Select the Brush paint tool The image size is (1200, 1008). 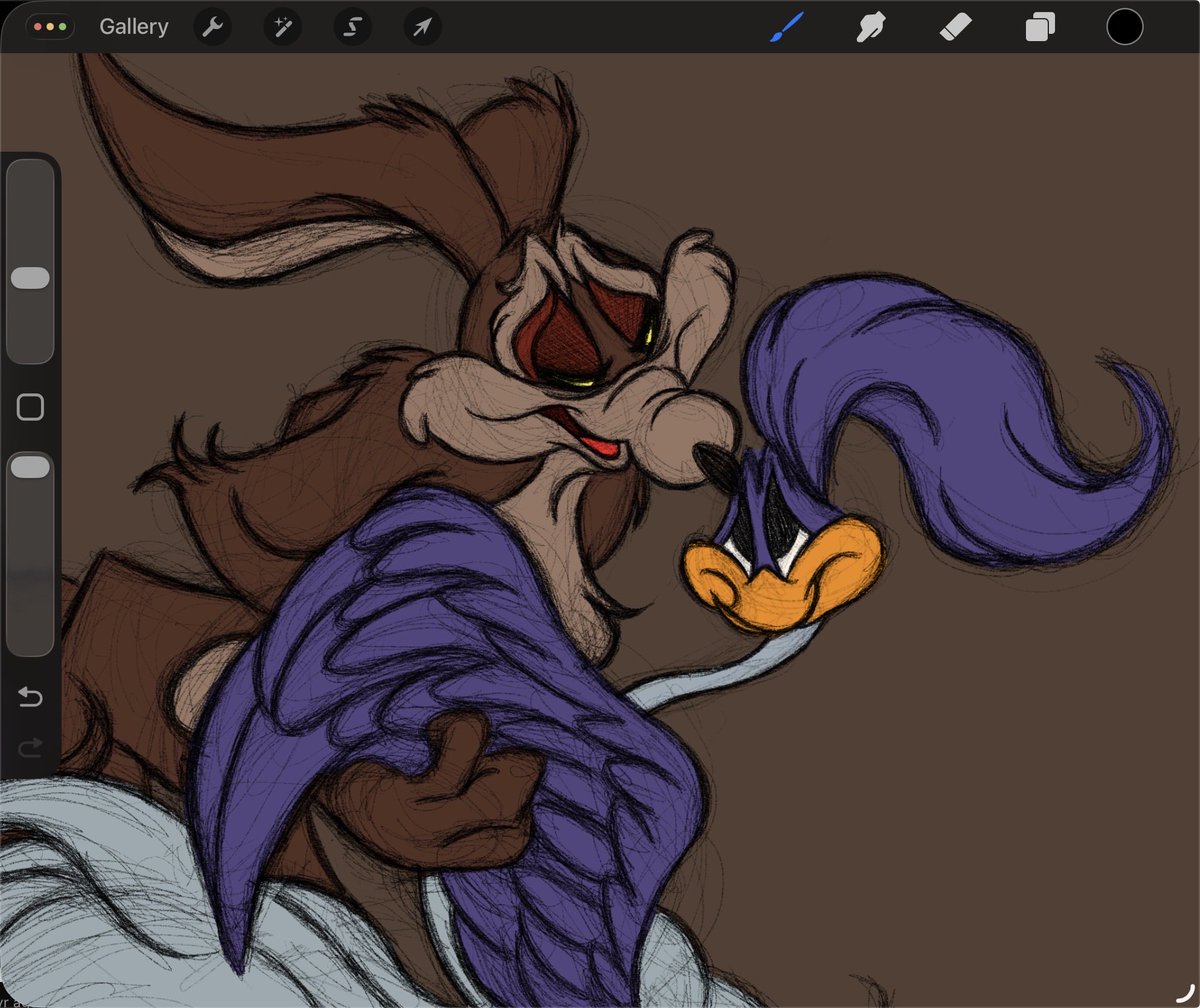(x=786, y=27)
